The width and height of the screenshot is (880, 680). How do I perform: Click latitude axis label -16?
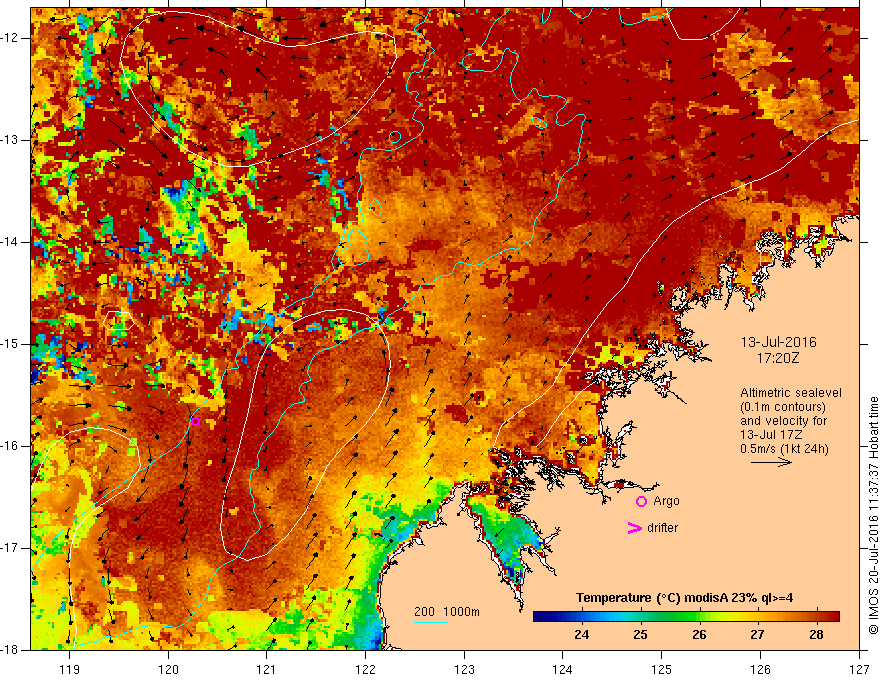click(x=10, y=446)
